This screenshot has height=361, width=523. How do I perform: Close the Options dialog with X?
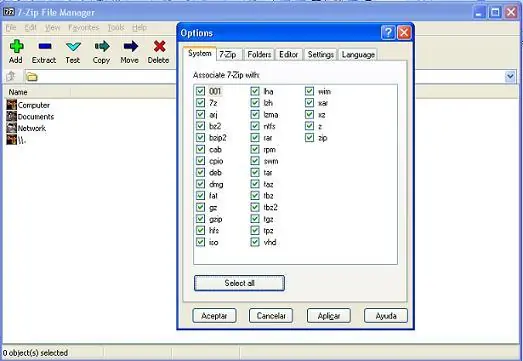(x=404, y=33)
